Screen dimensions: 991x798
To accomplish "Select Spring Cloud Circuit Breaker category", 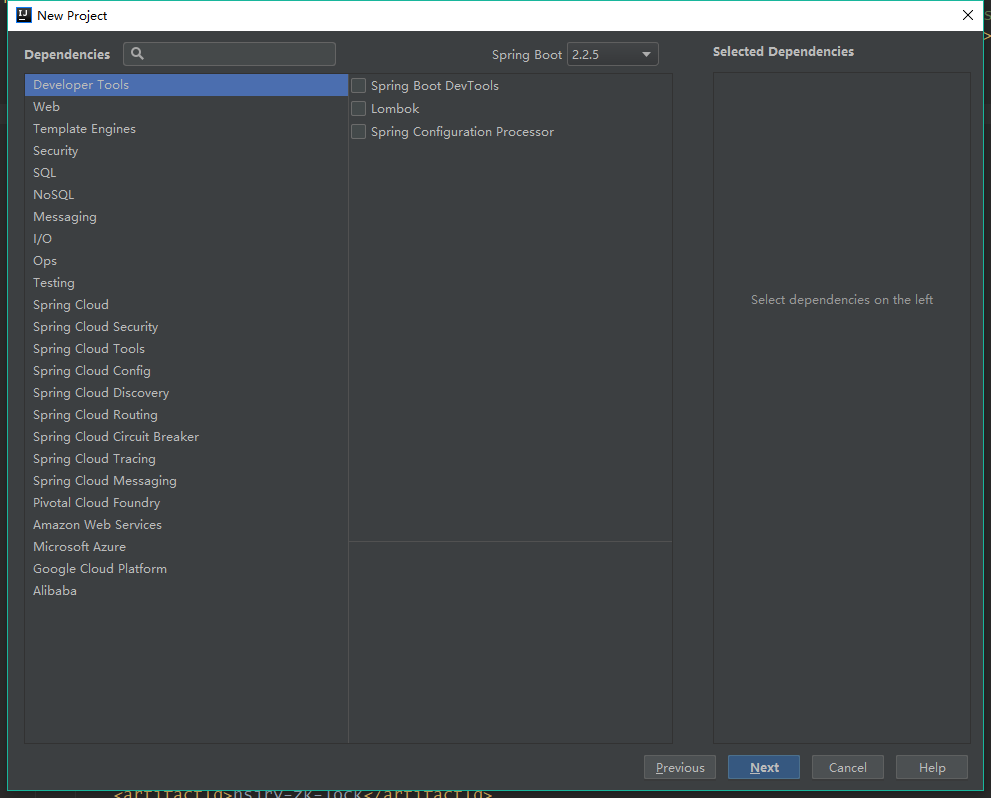I will click(x=186, y=437).
